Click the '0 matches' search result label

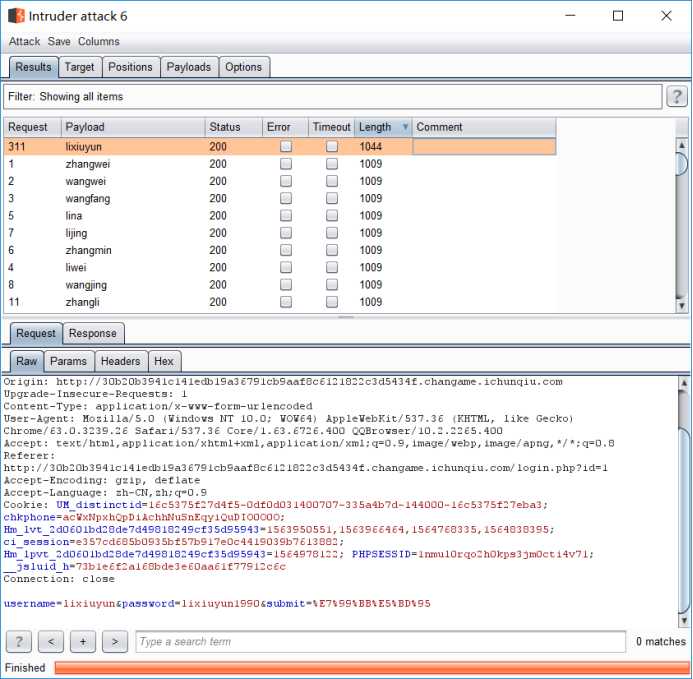point(661,641)
